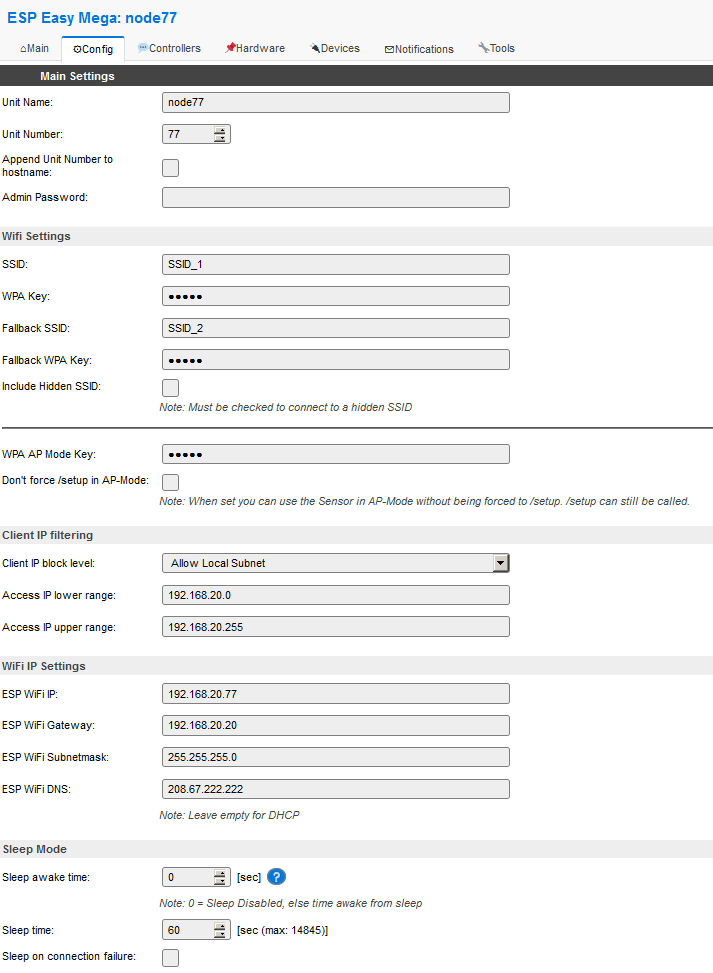This screenshot has width=713, height=973.
Task: Increment Sleep awake time spinner up
Action: (220, 872)
